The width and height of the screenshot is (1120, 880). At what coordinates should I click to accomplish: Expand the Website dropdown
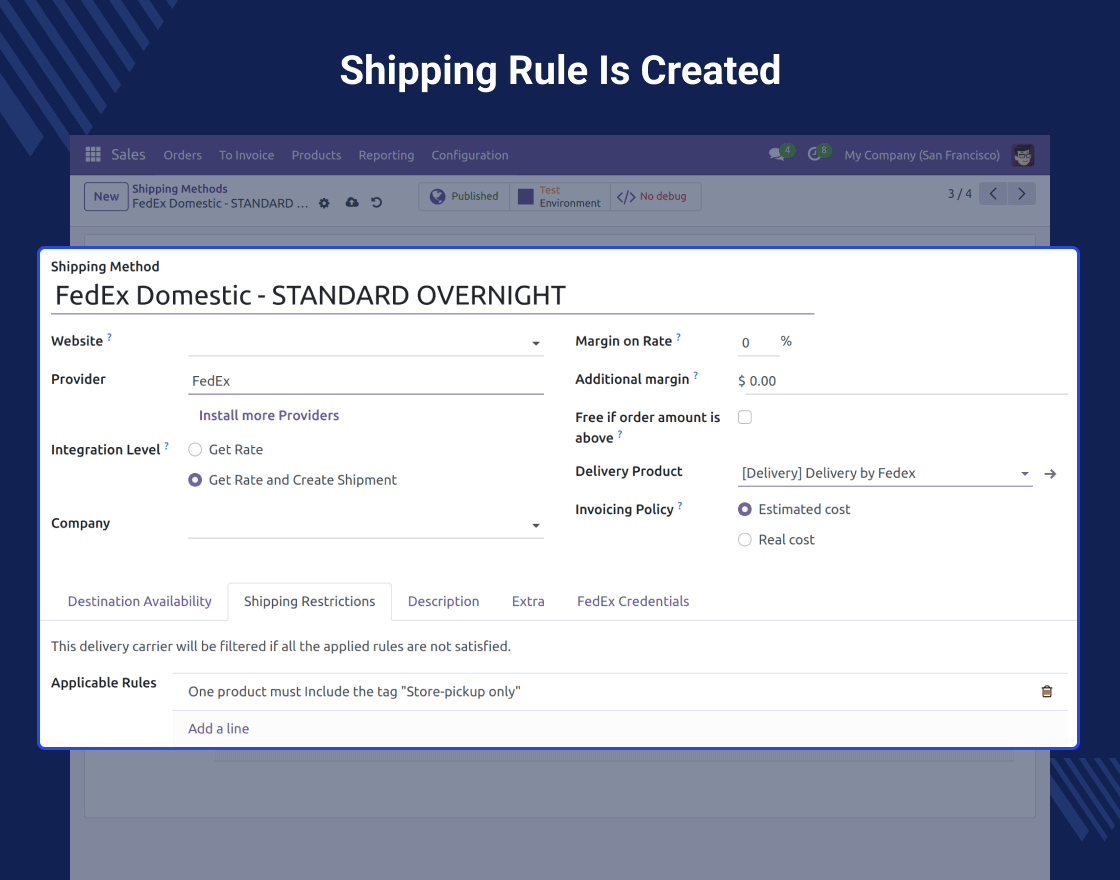tap(536, 344)
